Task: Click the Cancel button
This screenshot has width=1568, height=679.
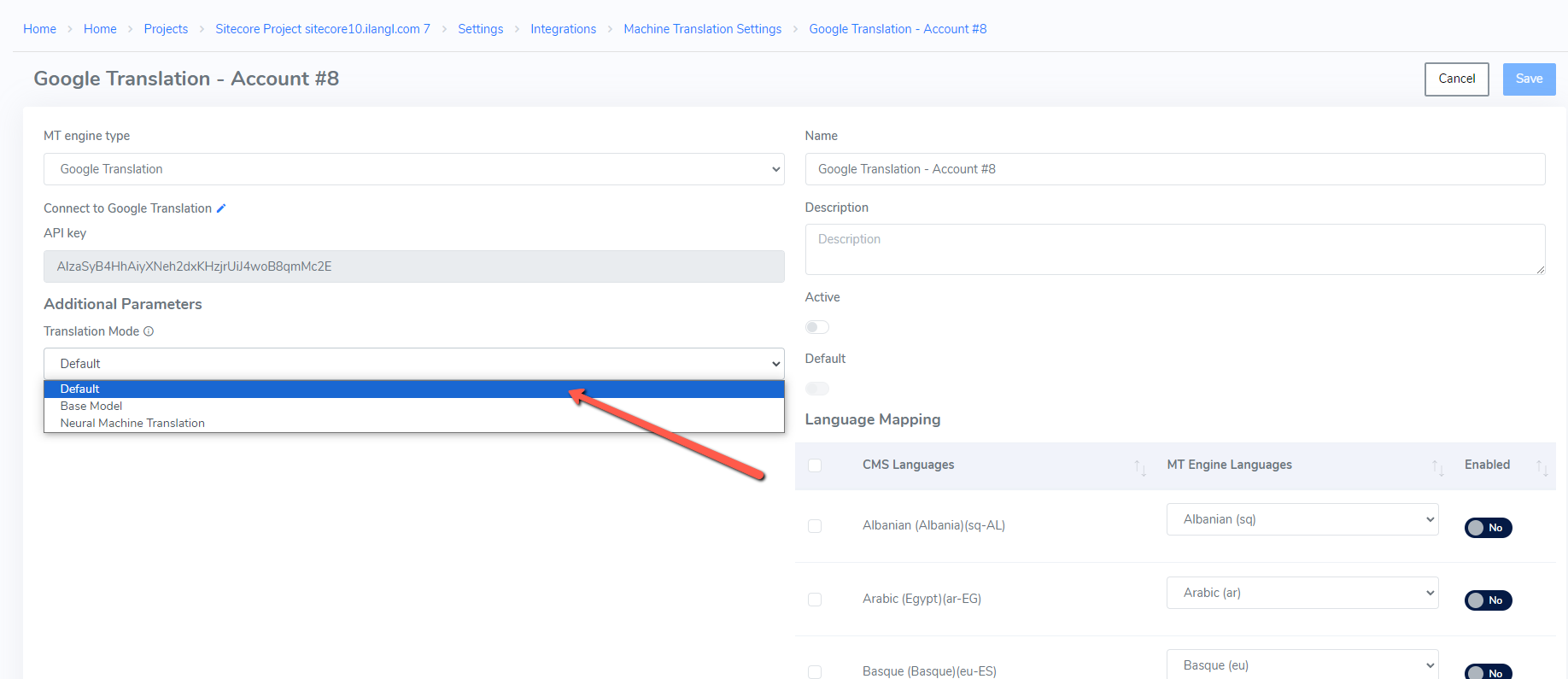Action: coord(1457,79)
